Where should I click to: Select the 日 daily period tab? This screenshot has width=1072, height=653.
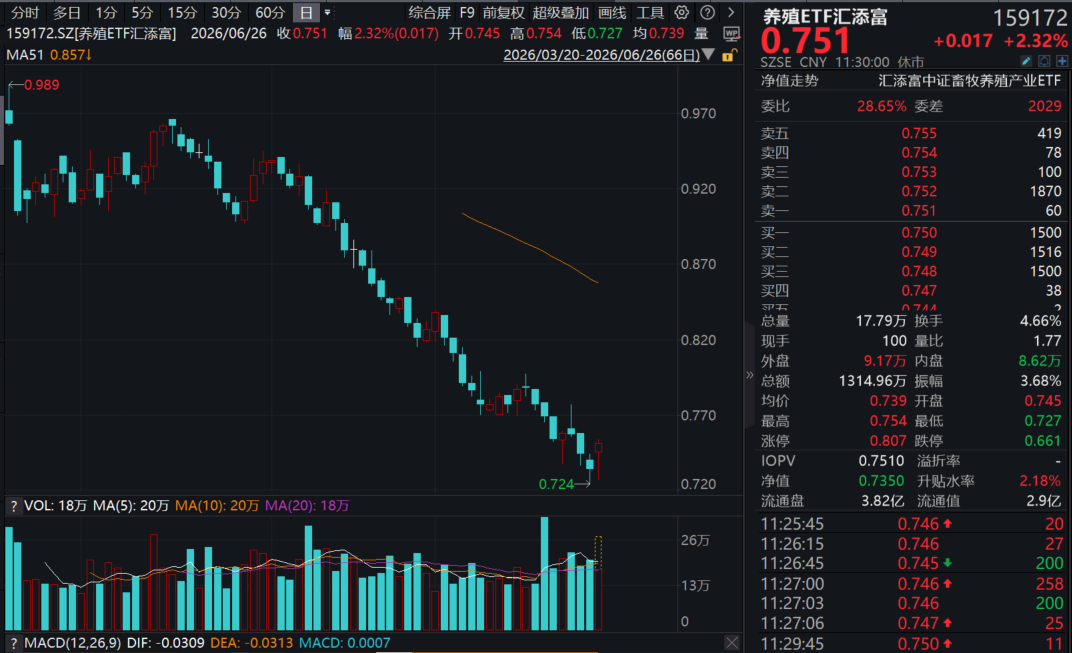click(306, 12)
